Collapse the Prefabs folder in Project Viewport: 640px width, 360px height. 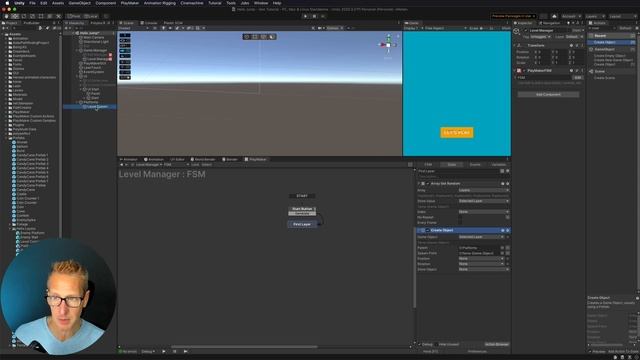click(6, 138)
